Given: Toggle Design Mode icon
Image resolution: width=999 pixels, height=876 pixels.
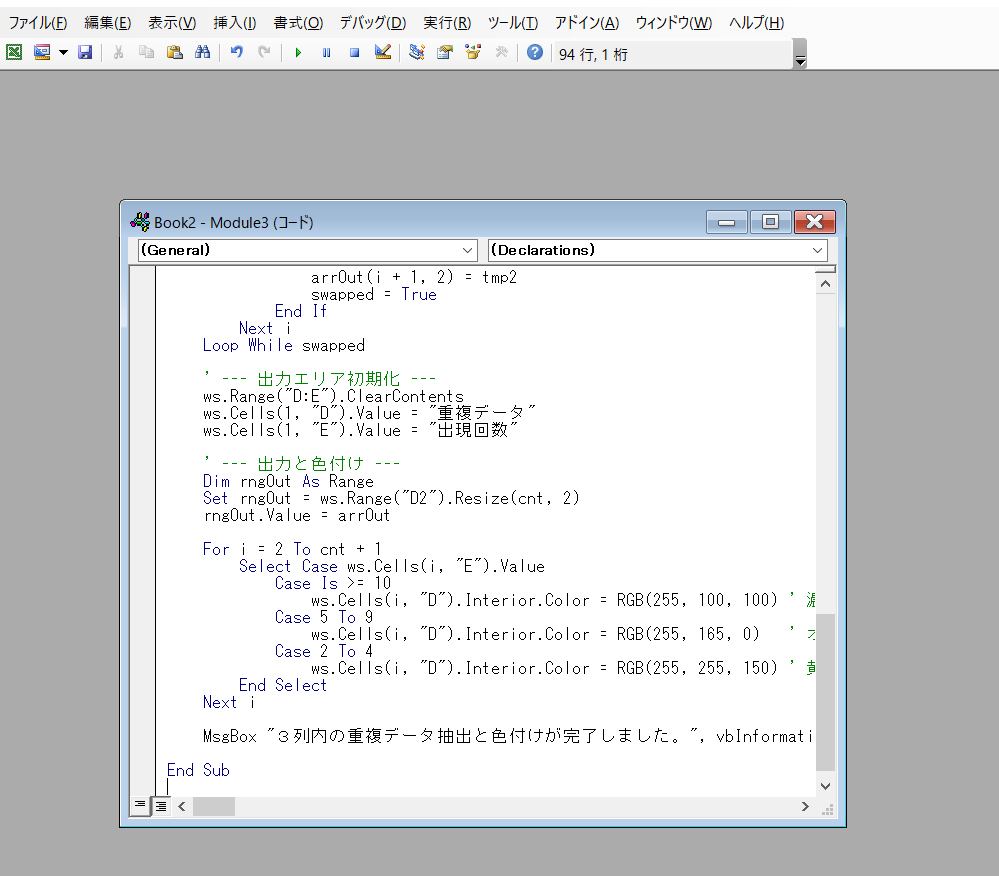Looking at the screenshot, I should click(x=383, y=52).
